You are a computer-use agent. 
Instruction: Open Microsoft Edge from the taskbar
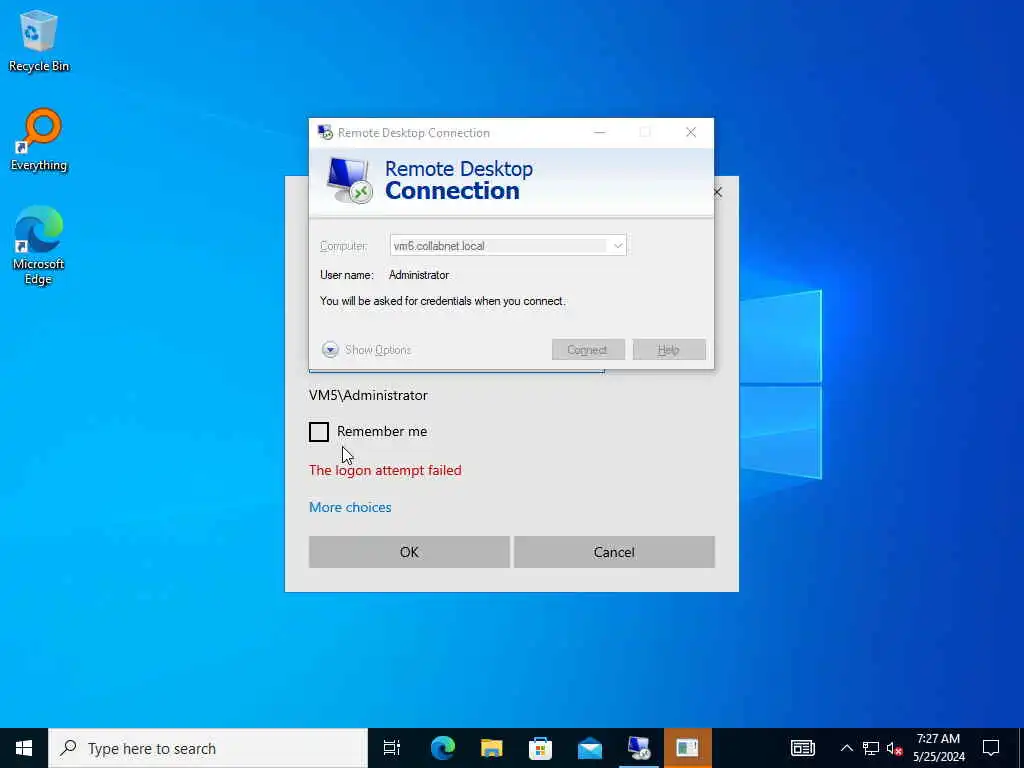(x=442, y=748)
